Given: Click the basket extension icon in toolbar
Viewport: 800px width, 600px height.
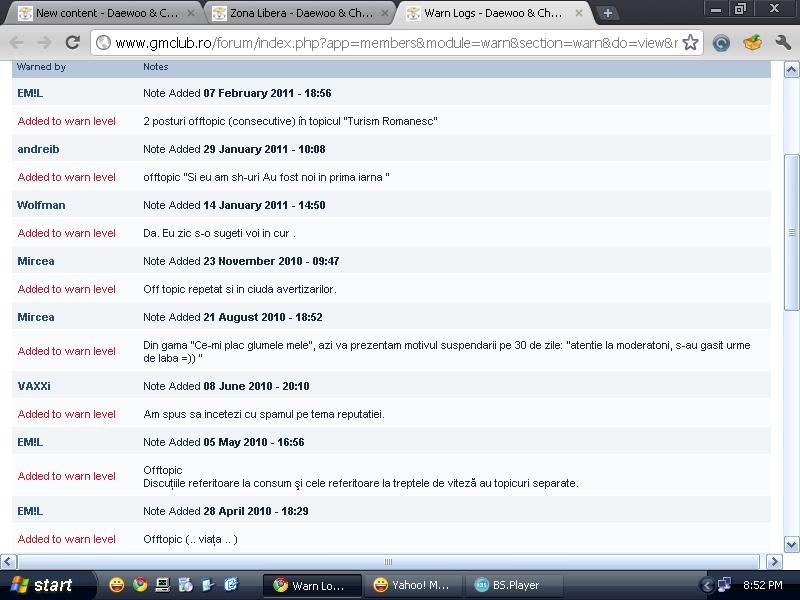Looking at the screenshot, I should (752, 43).
